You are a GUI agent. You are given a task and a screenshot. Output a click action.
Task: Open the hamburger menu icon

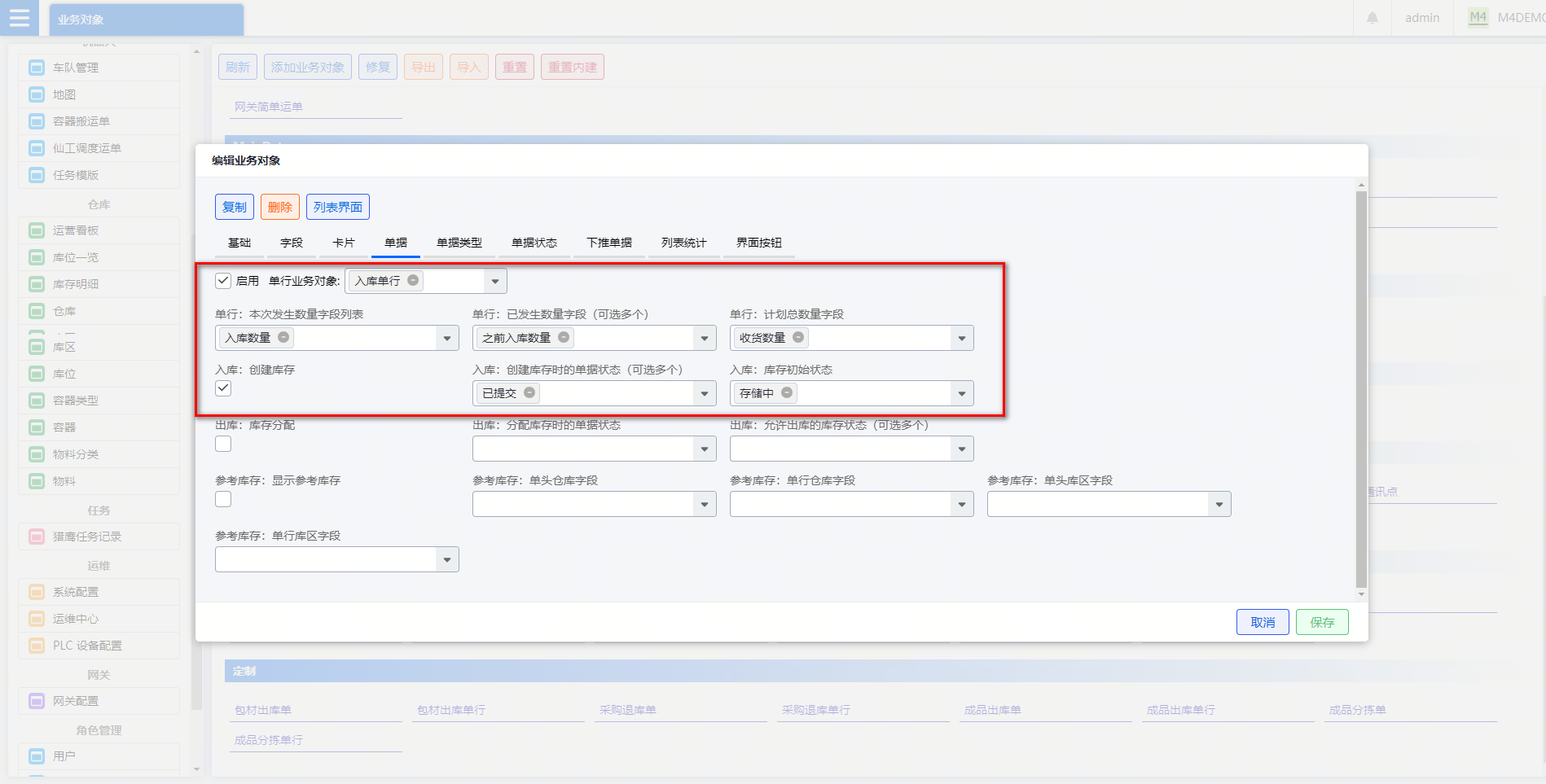(20, 18)
